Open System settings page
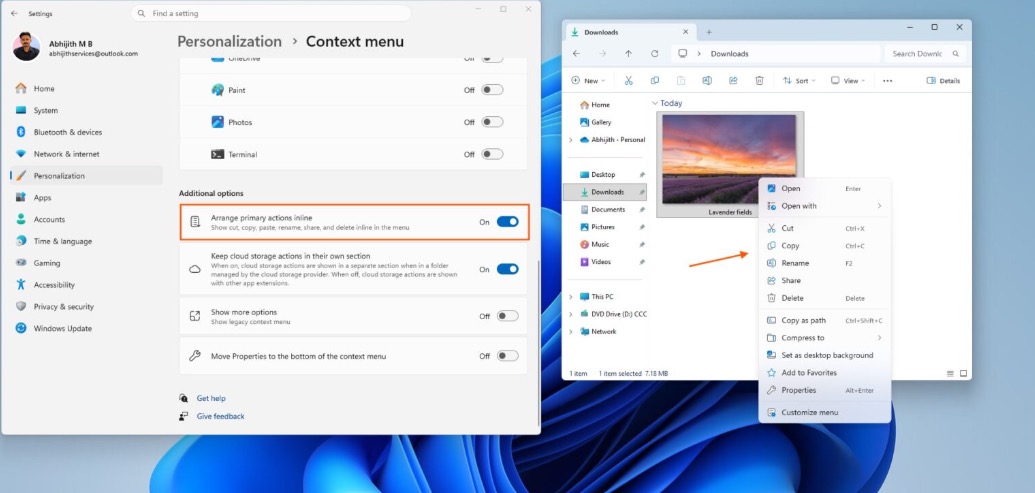The width and height of the screenshot is (1035, 493). [86, 110]
